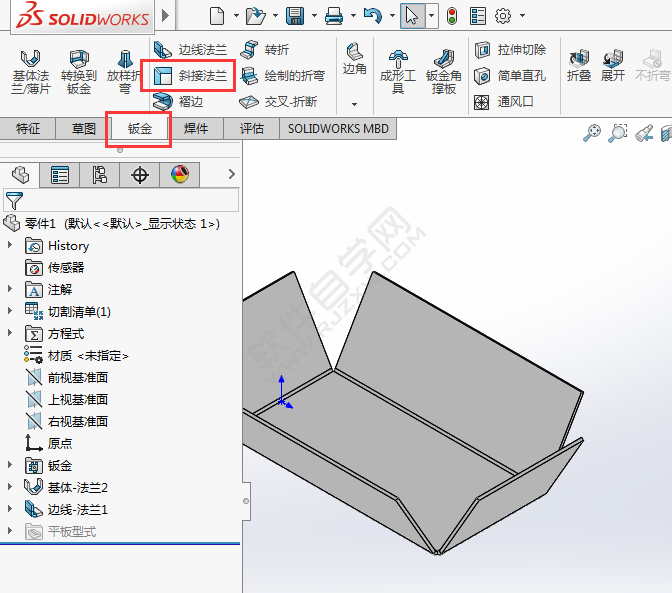The height and width of the screenshot is (593, 672).
Task: Select 前视基准面 in the feature tree
Action: click(x=77, y=378)
